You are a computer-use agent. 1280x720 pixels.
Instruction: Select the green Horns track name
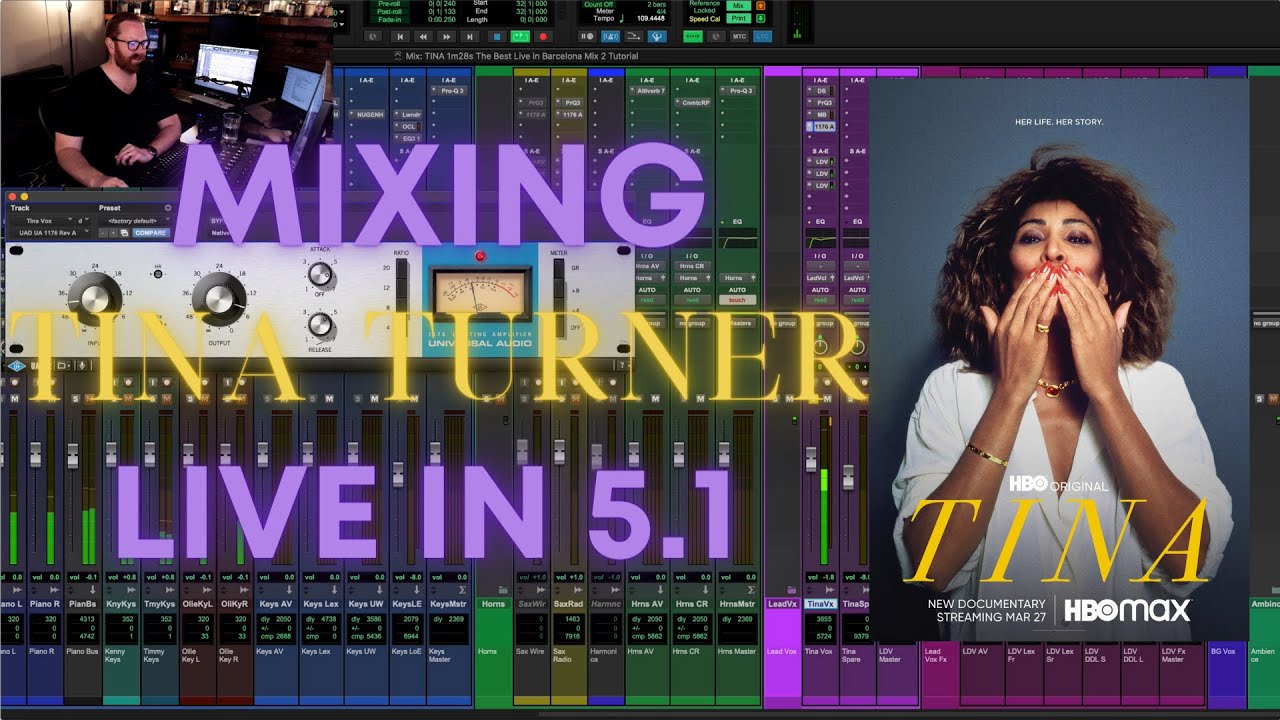click(492, 604)
